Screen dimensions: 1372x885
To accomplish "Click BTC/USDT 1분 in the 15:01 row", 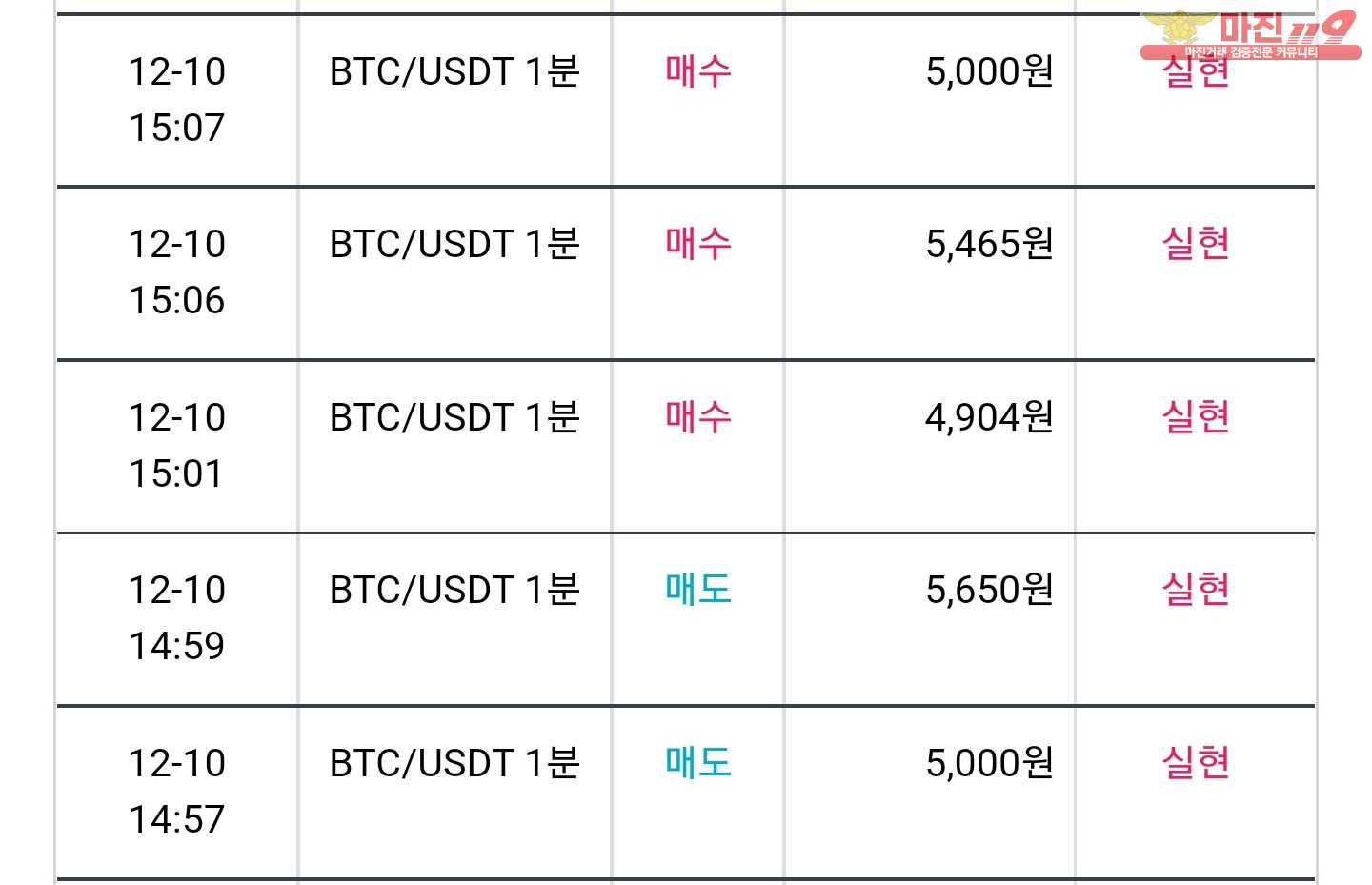I will pyautogui.click(x=454, y=417).
